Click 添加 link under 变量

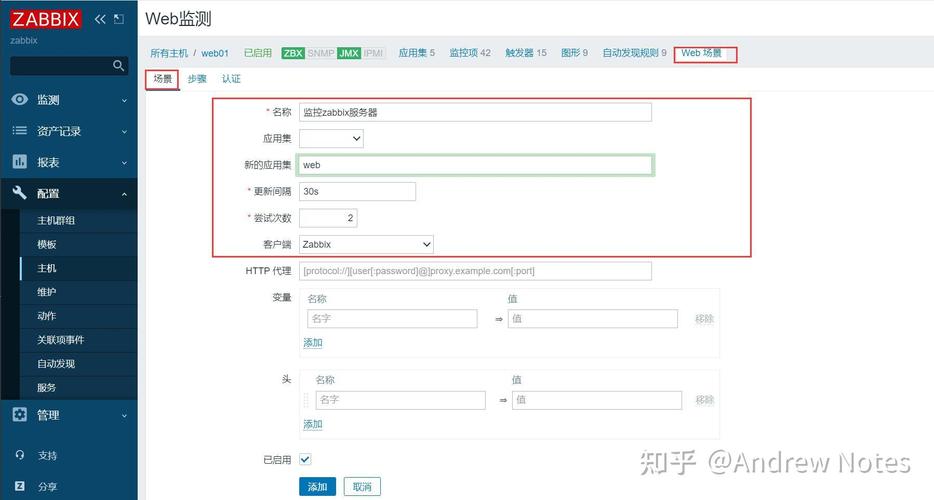[x=313, y=343]
